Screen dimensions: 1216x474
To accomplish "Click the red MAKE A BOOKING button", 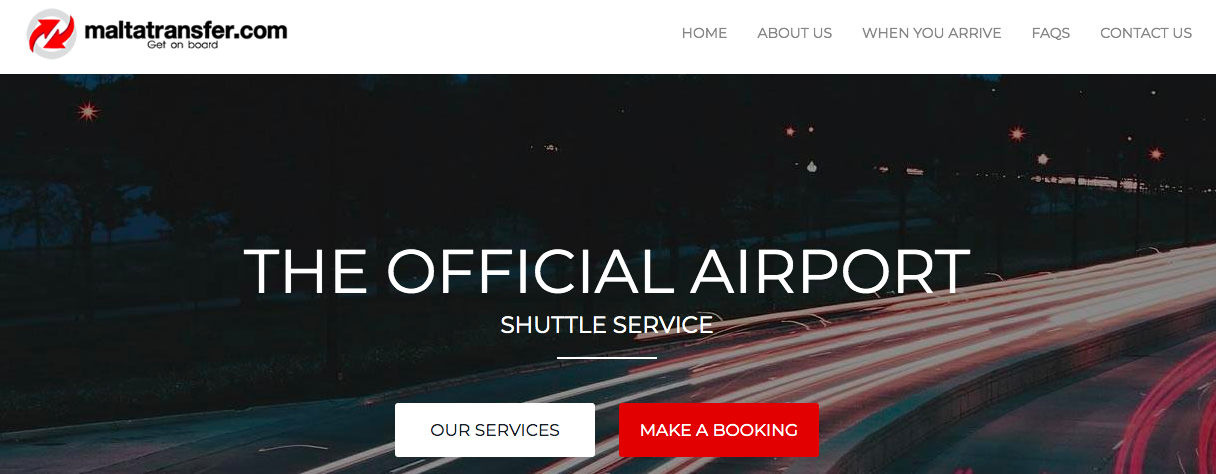I will (719, 430).
